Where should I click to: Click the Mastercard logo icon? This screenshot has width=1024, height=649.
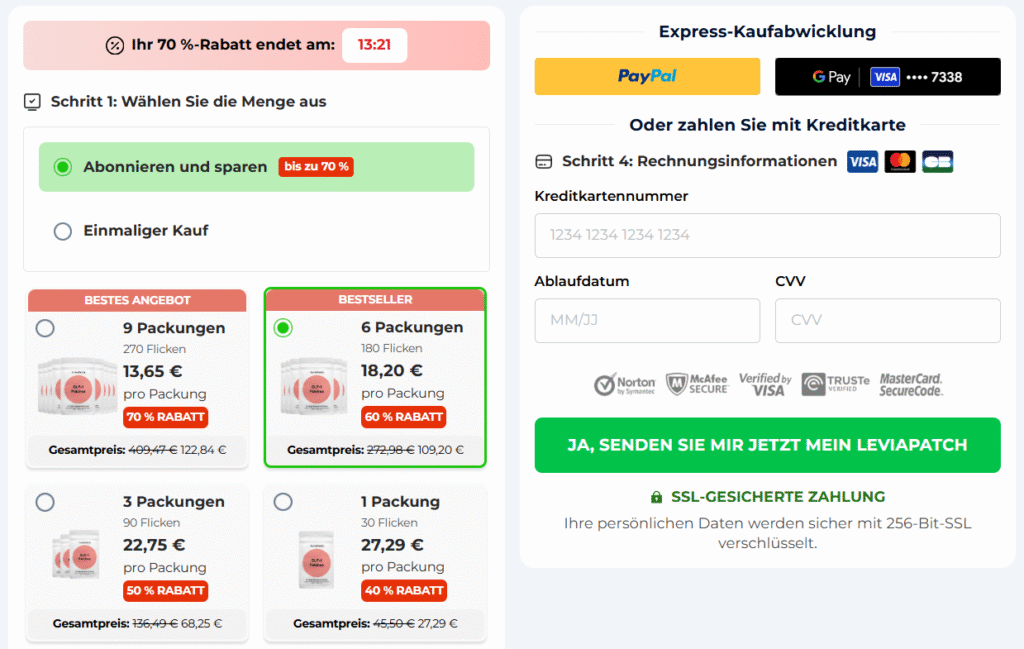pyautogui.click(x=900, y=161)
